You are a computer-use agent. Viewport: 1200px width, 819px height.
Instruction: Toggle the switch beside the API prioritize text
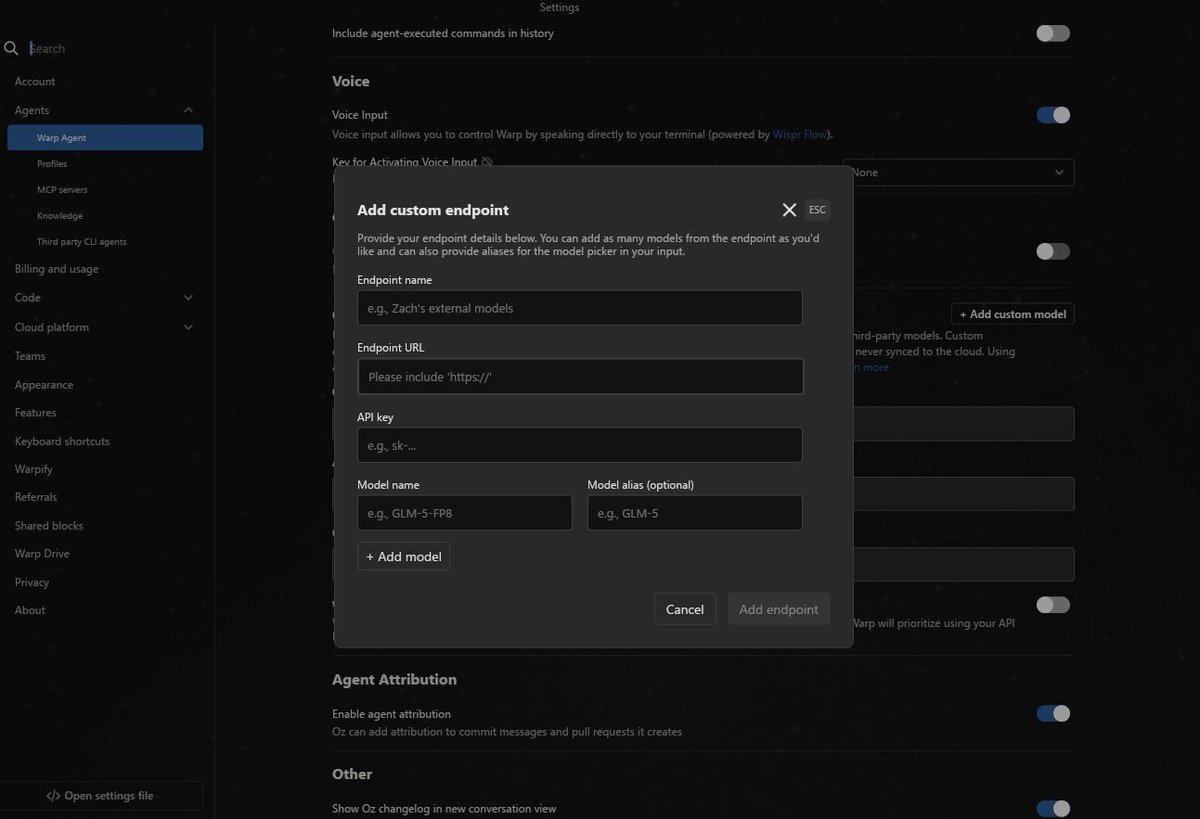click(1053, 605)
